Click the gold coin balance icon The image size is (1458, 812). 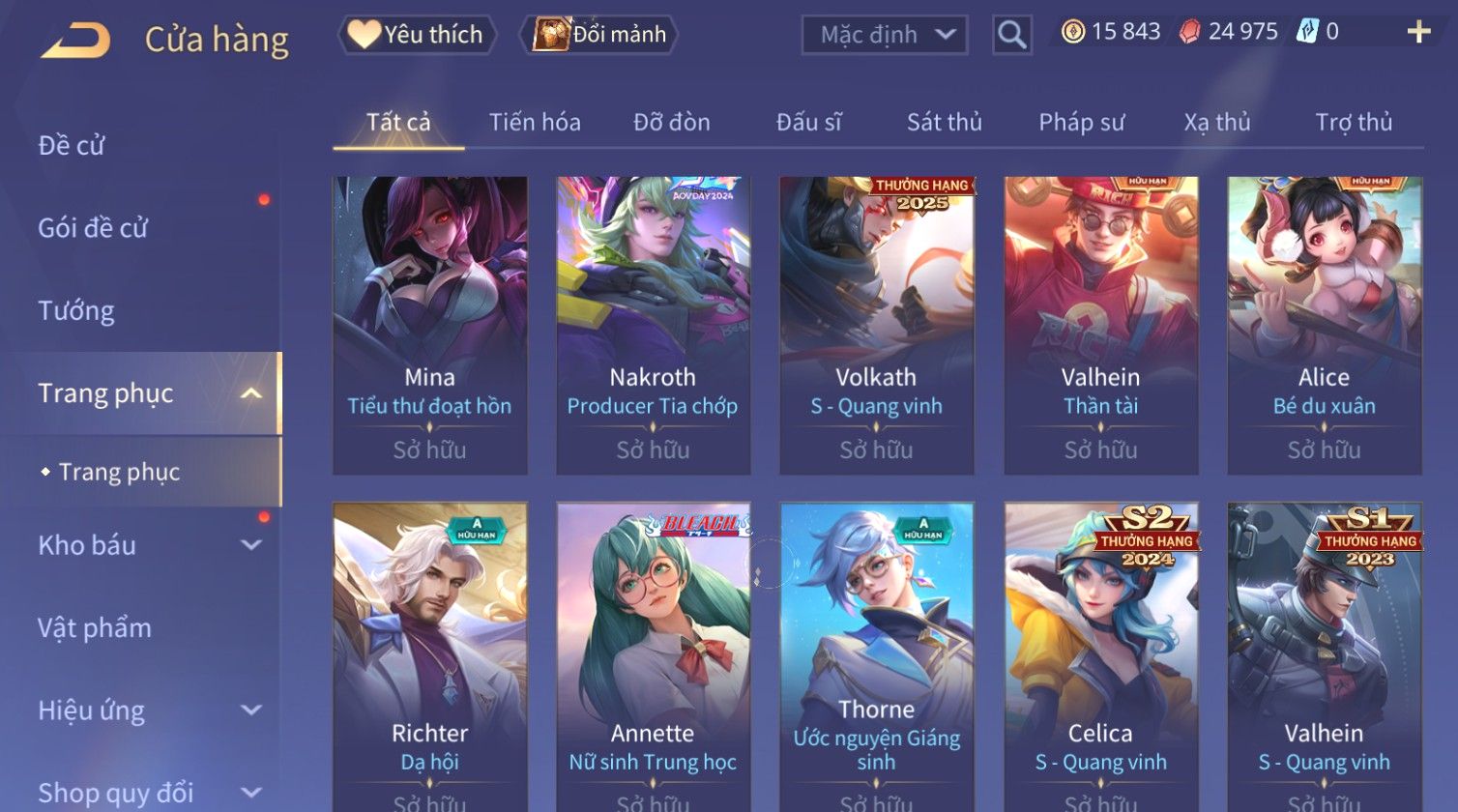[x=1073, y=32]
